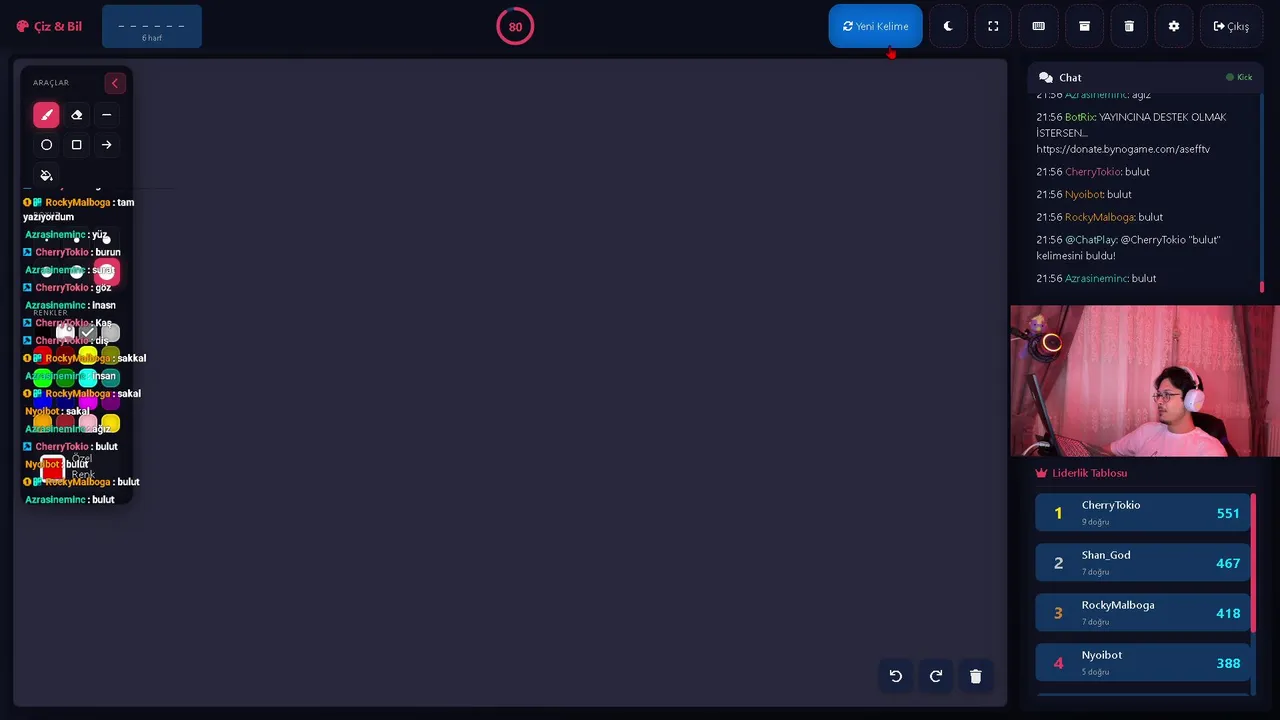Undo the last canvas stroke
This screenshot has width=1280, height=720.
point(896,676)
